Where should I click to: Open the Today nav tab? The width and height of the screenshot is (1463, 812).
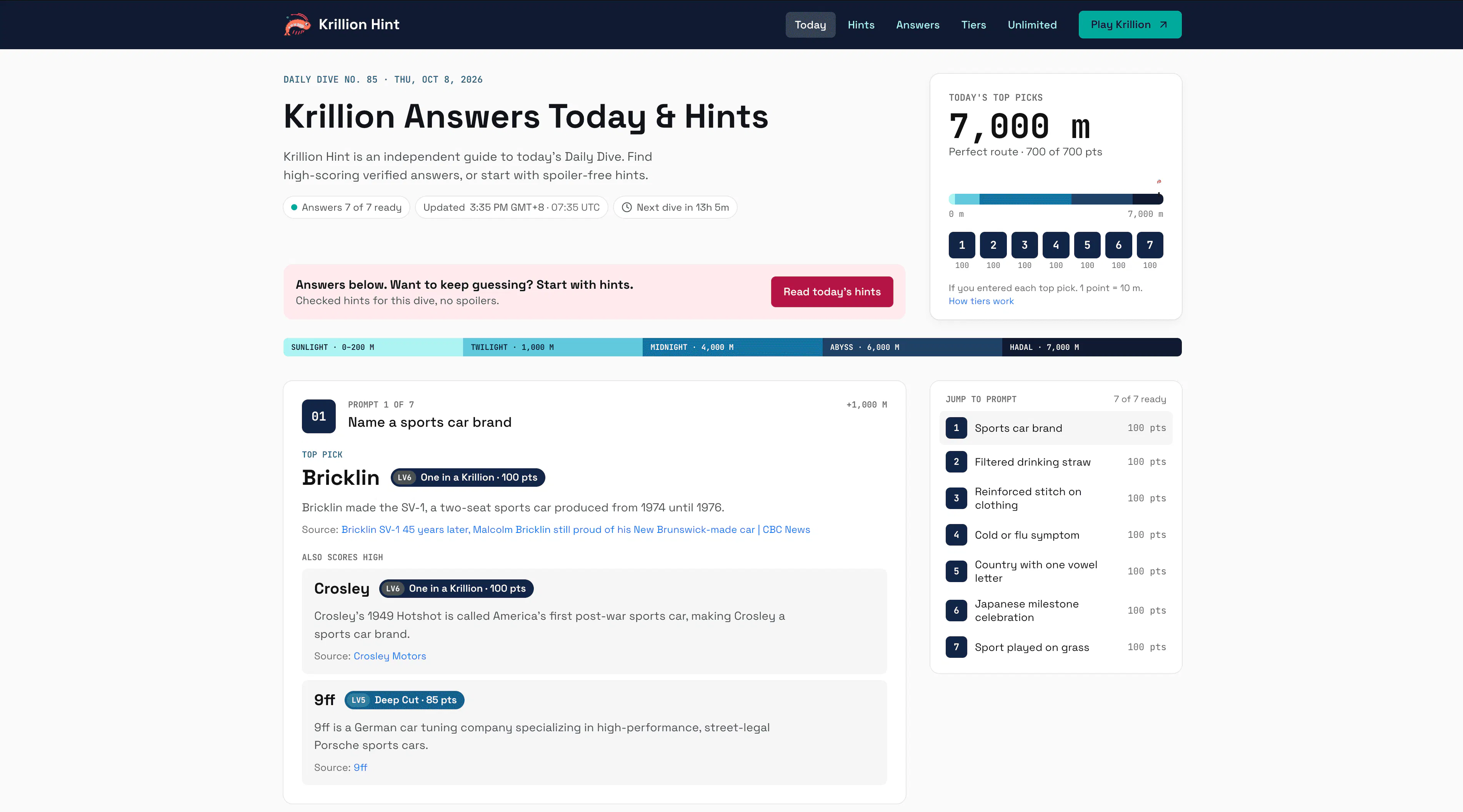tap(810, 25)
